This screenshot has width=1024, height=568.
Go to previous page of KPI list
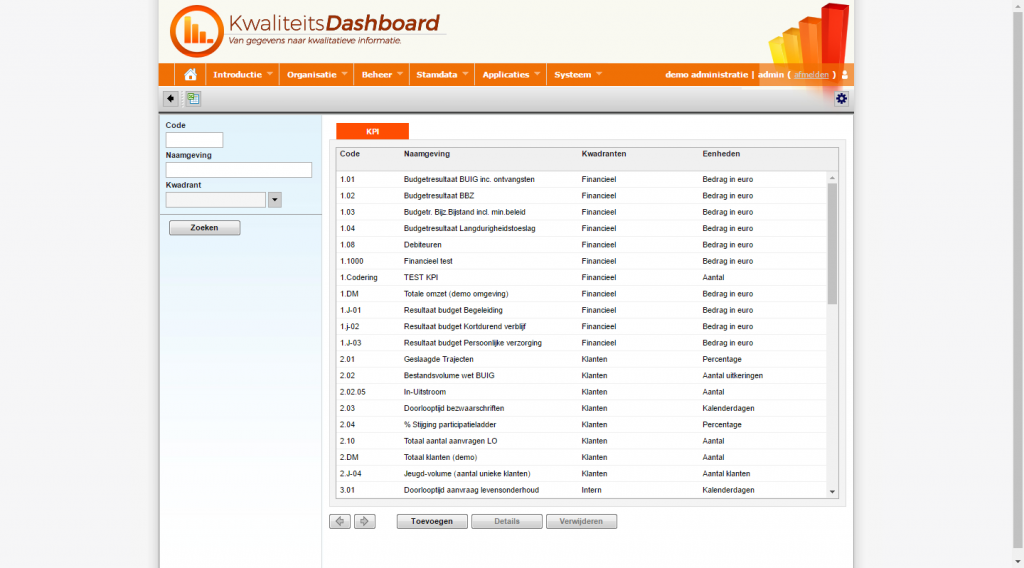[340, 521]
